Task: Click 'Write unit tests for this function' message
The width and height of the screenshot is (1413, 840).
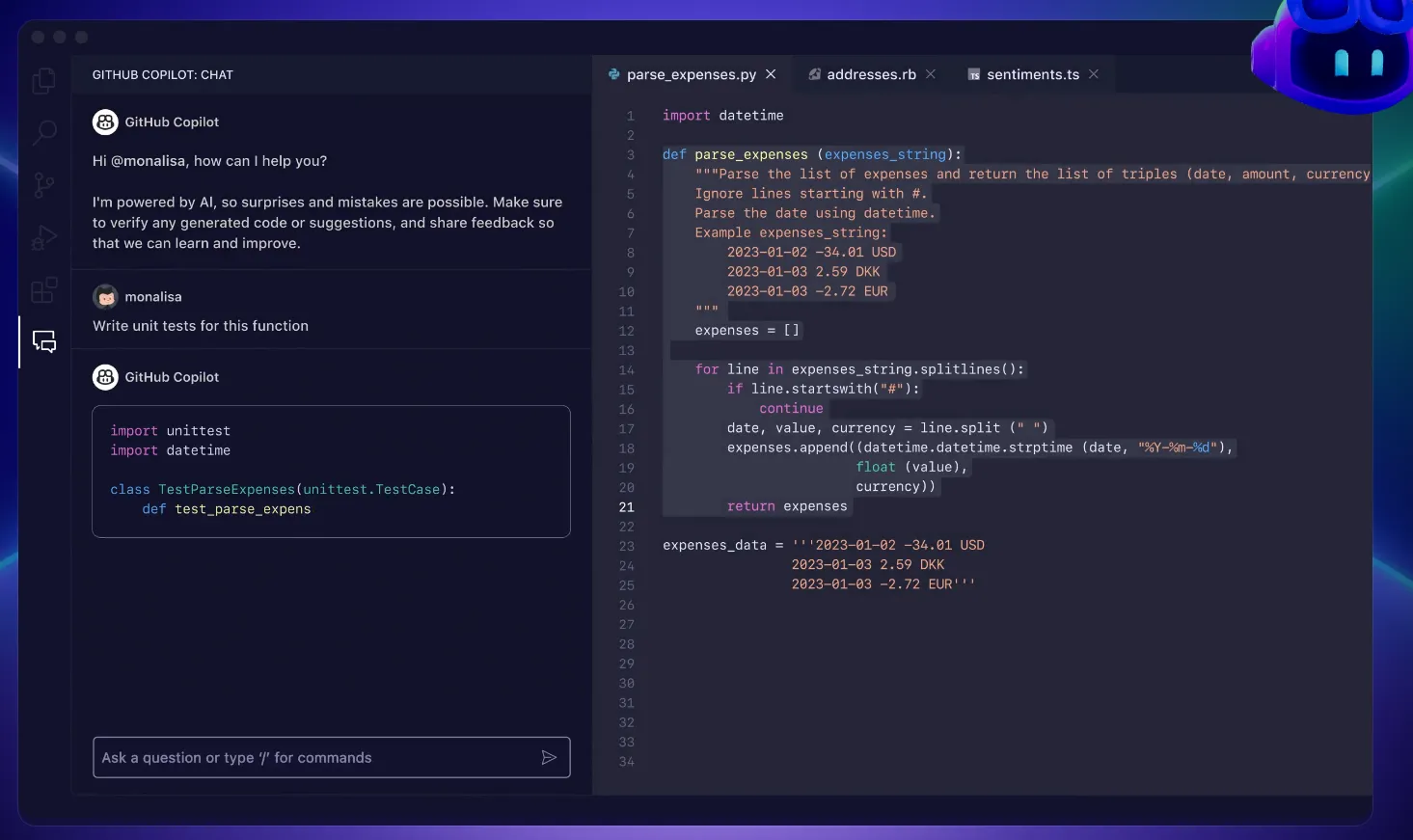Action: (201, 326)
